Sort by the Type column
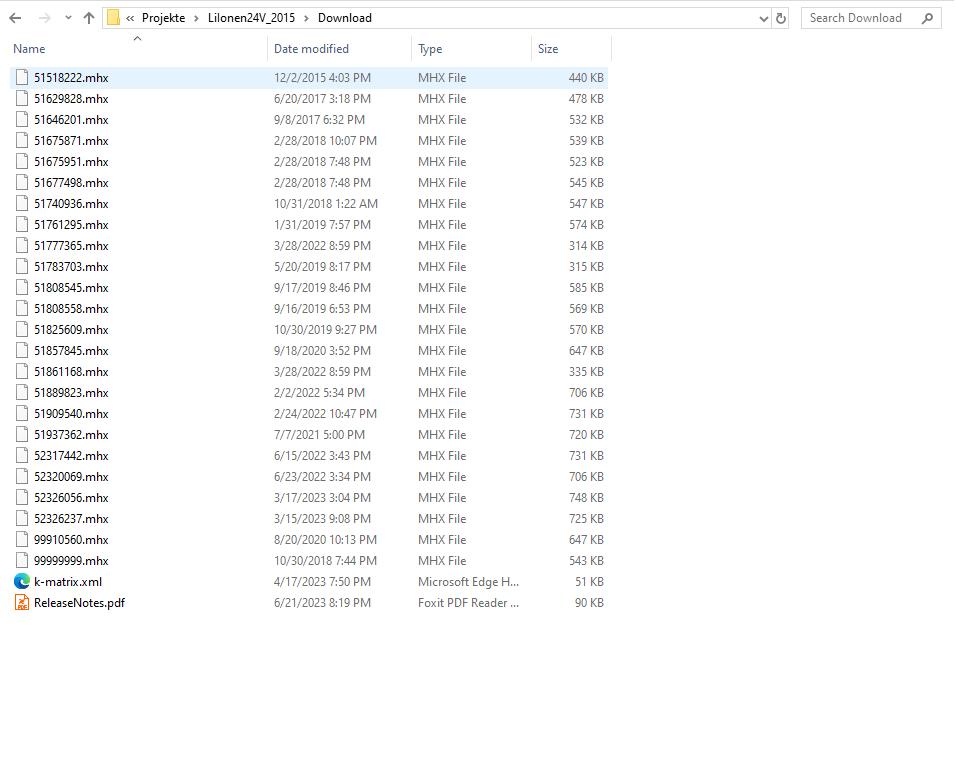 (x=430, y=49)
